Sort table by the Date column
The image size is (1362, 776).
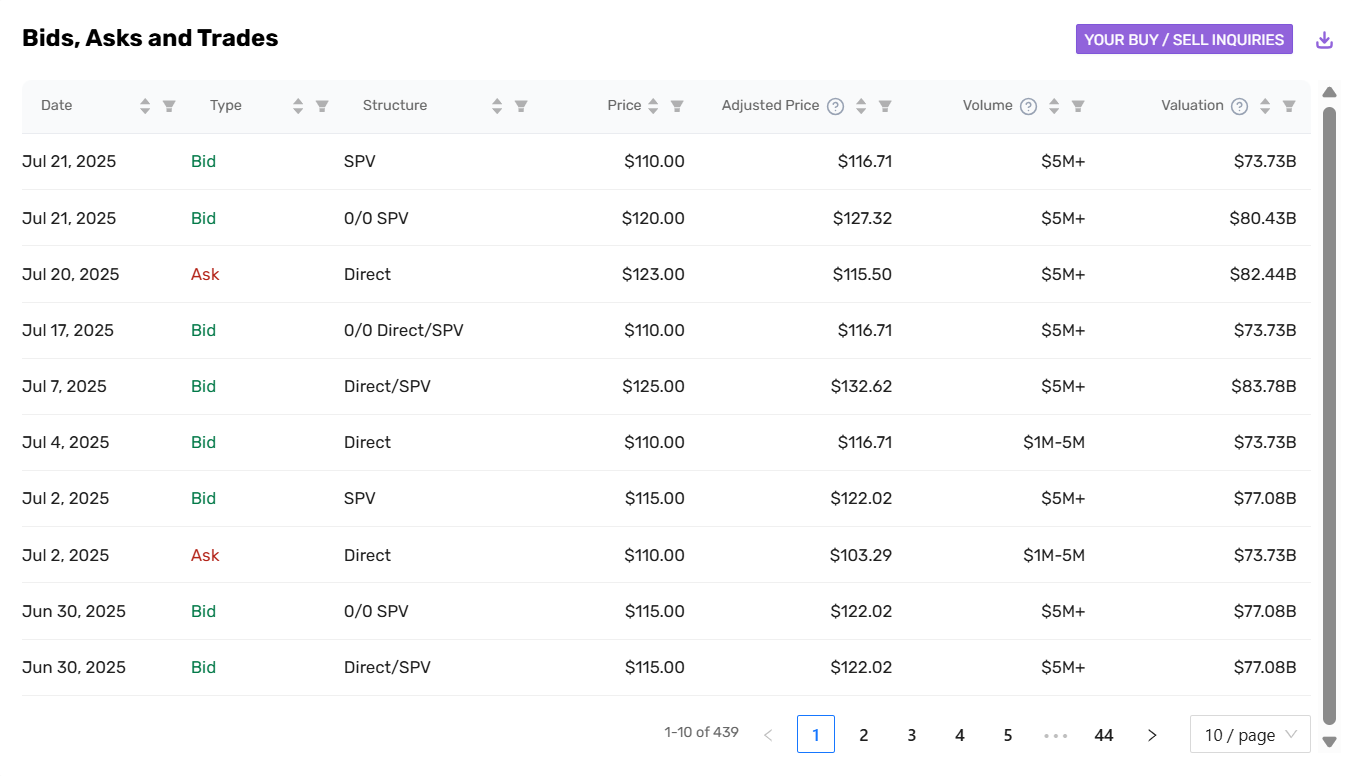145,106
